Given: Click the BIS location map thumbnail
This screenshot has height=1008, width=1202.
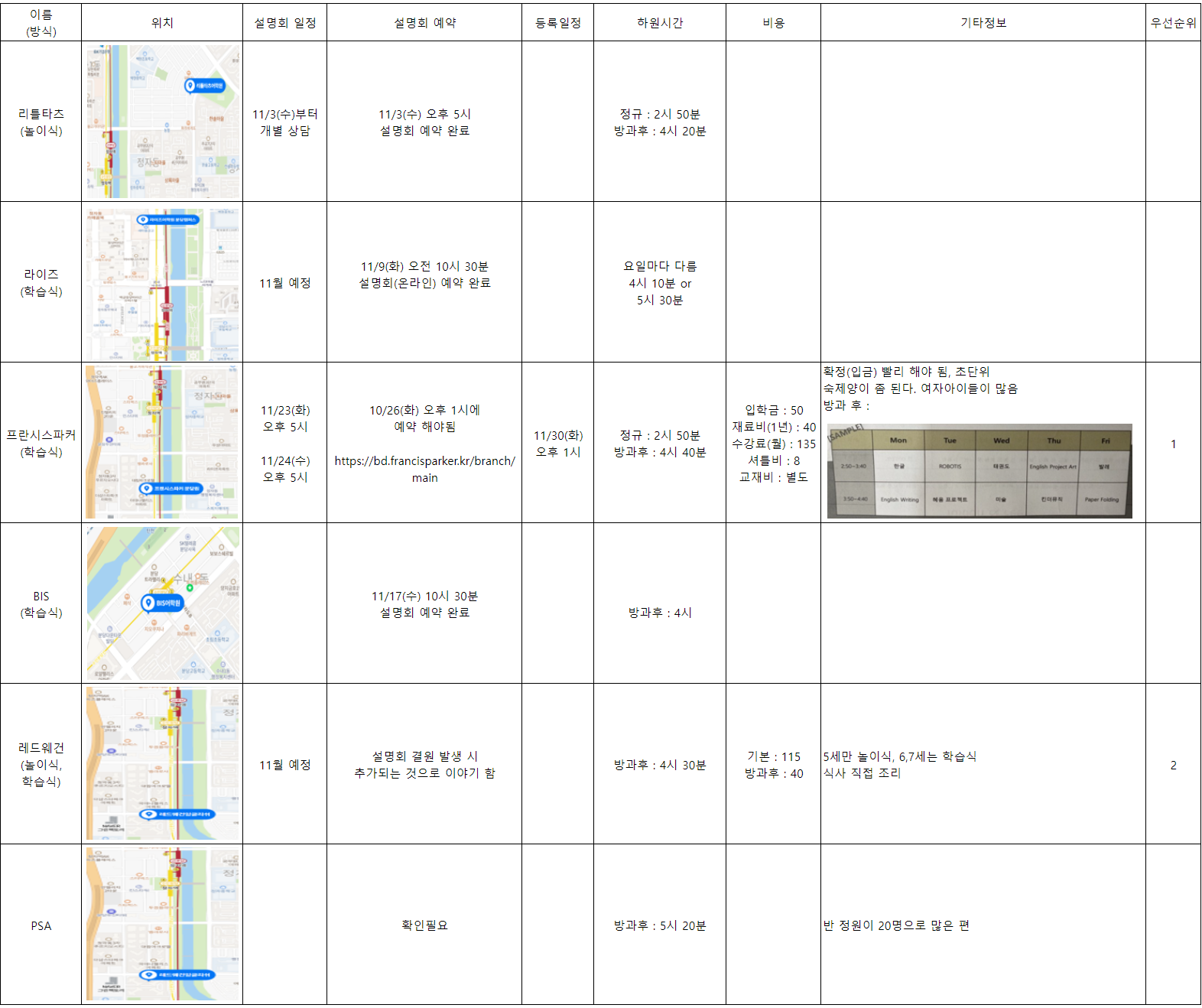Looking at the screenshot, I should (163, 603).
